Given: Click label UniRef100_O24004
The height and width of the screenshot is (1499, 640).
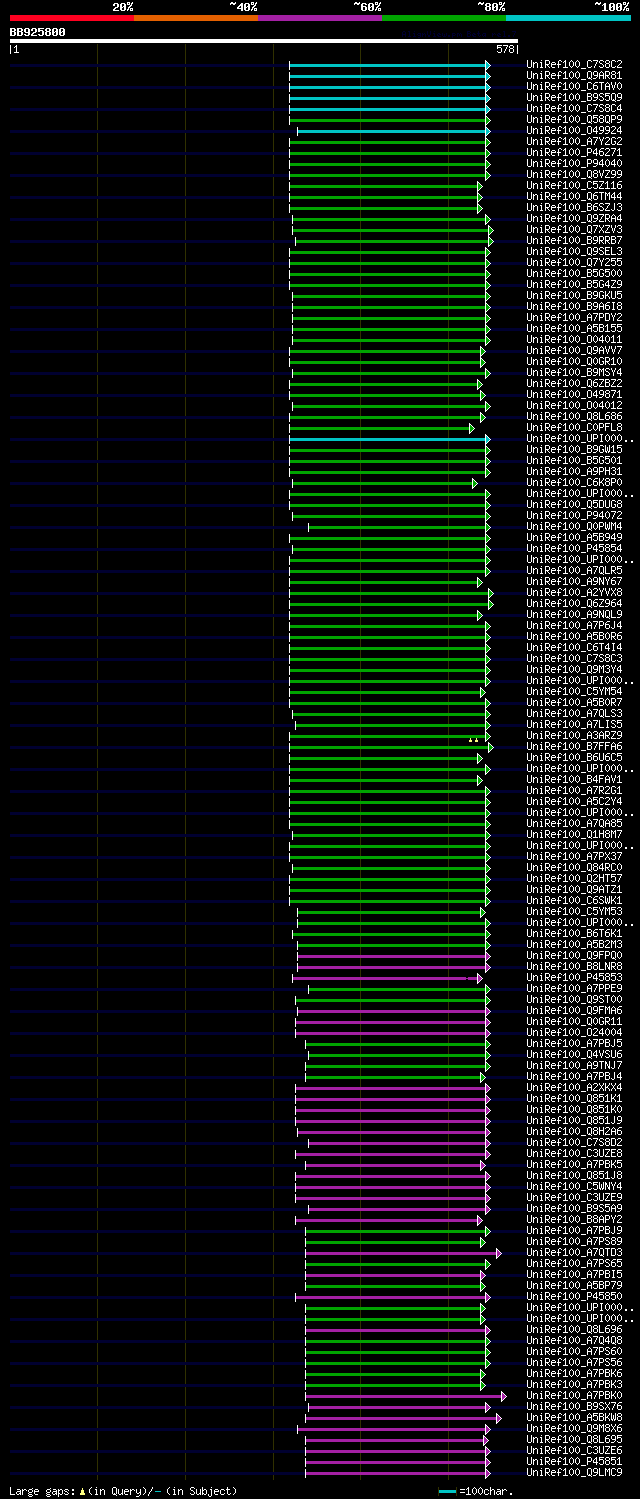Looking at the screenshot, I should click(574, 1033).
